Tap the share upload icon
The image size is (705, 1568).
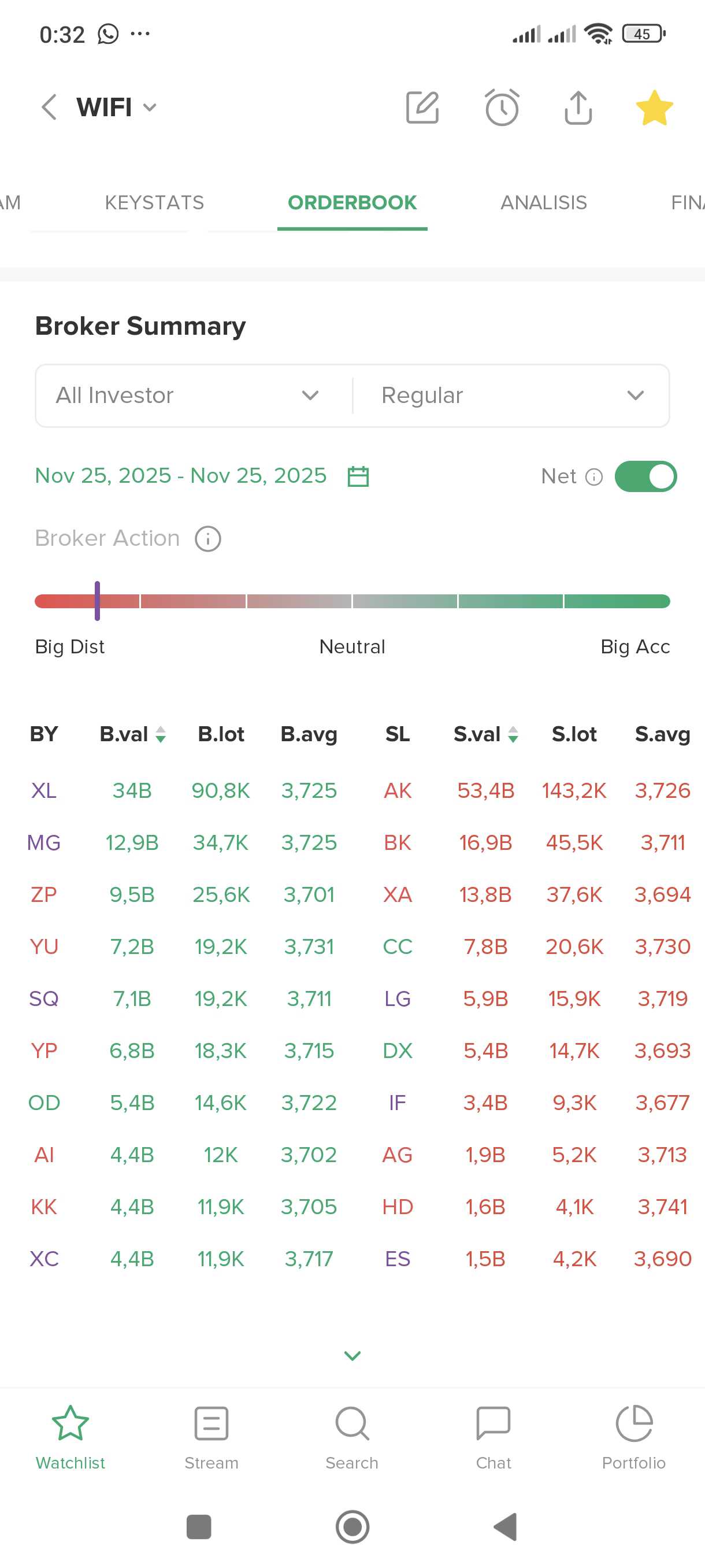click(x=578, y=108)
